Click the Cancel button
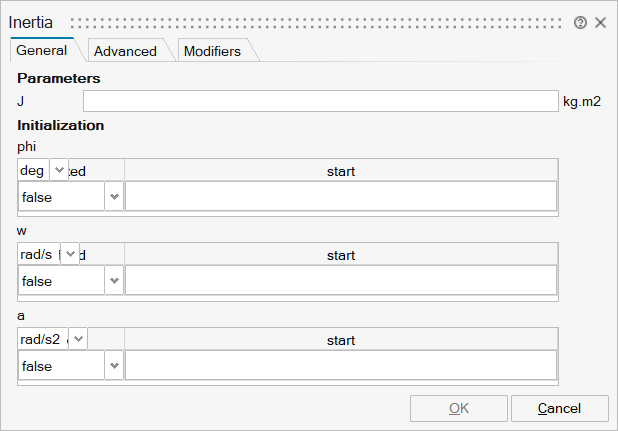This screenshot has height=431, width=618. tap(559, 408)
